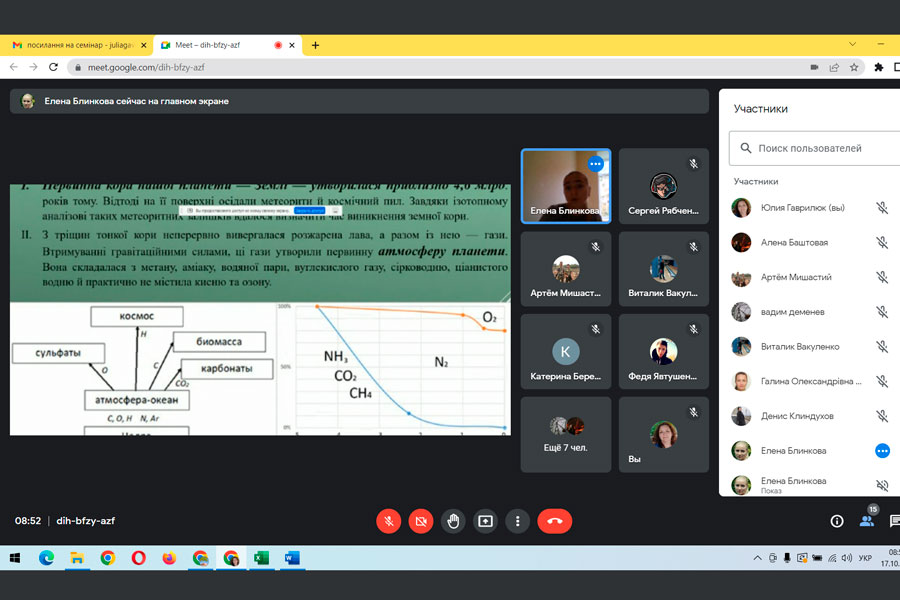
Task: Select Артём Мишастий in participant list
Action: click(809, 277)
